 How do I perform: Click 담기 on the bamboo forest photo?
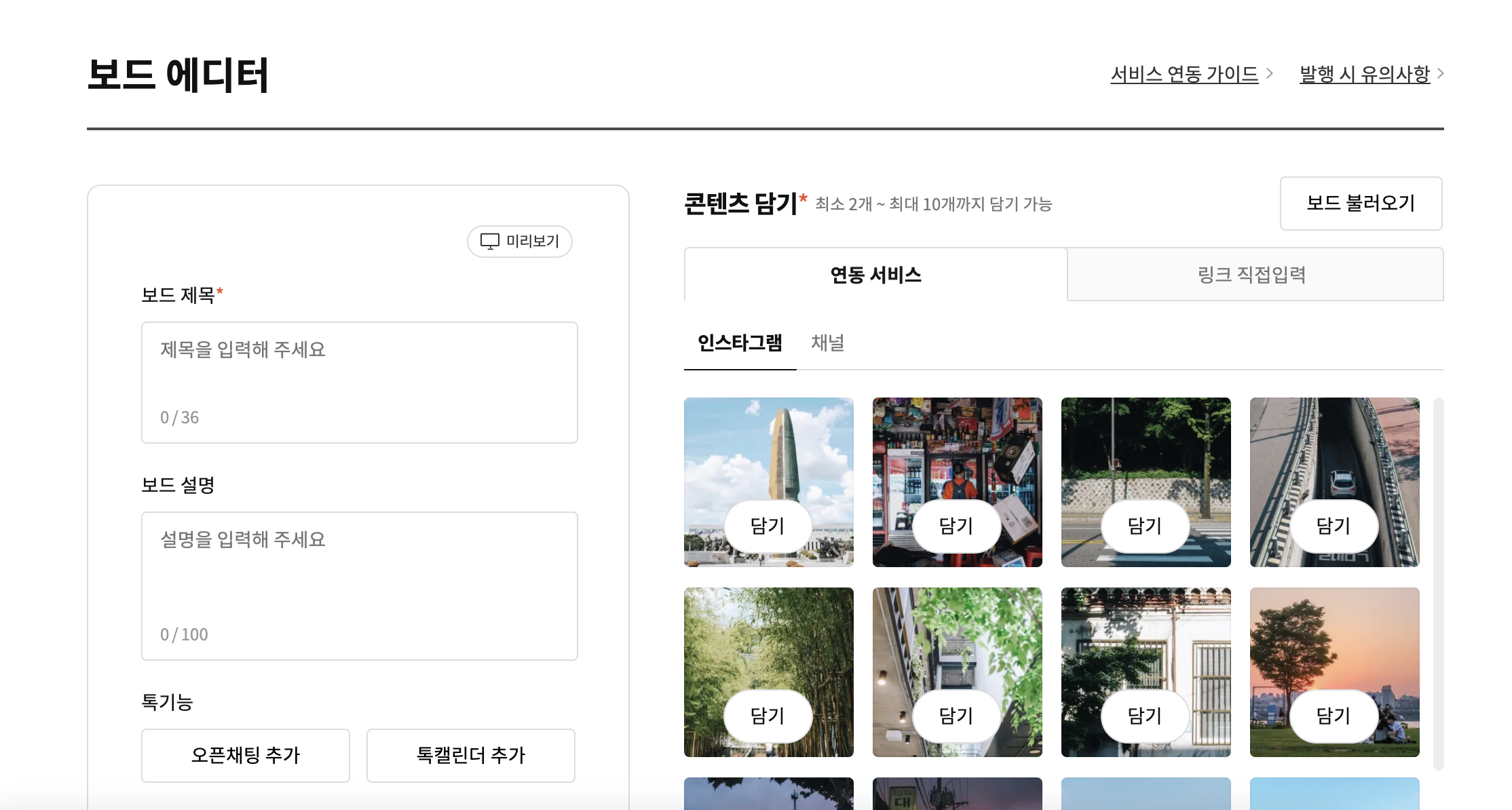[x=768, y=716]
